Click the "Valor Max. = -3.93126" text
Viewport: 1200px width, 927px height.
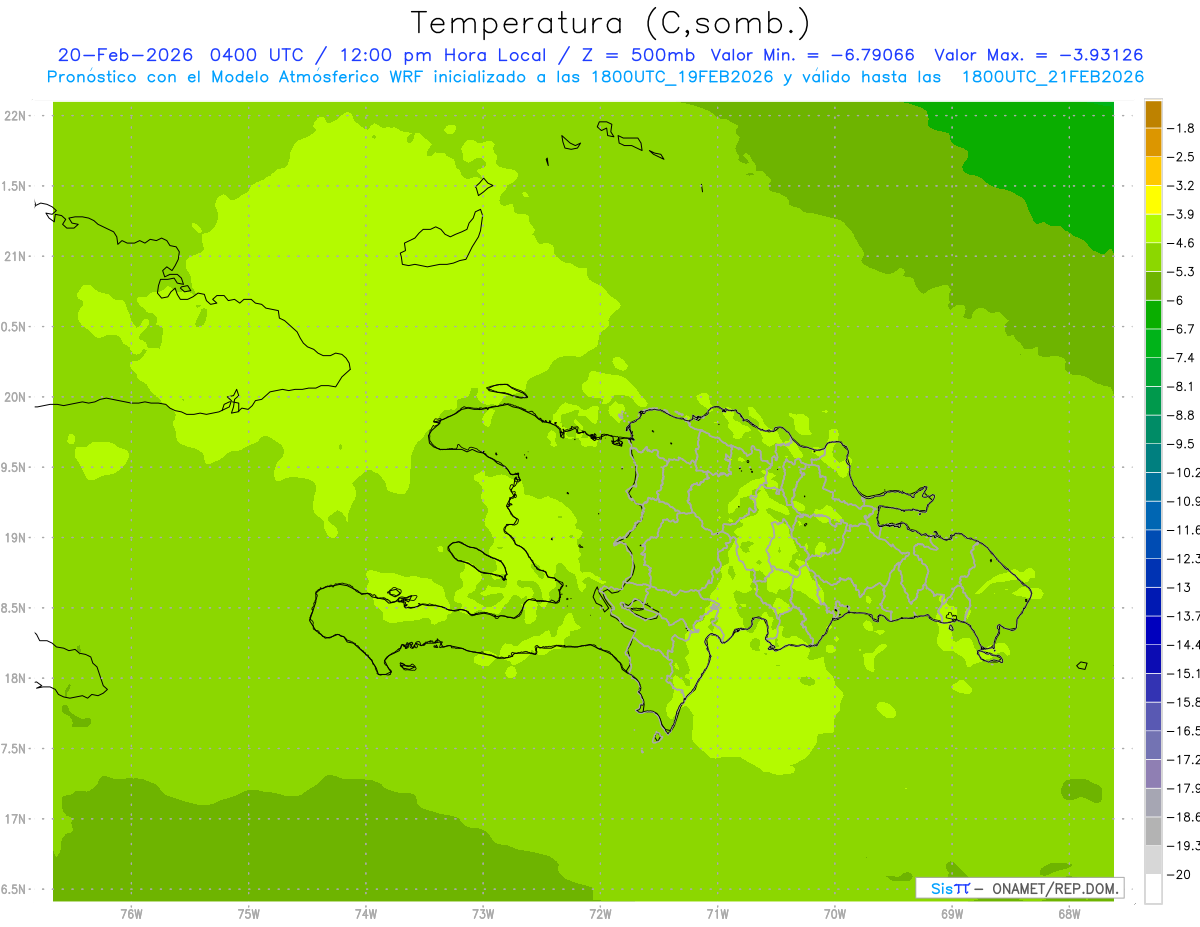click(1038, 55)
